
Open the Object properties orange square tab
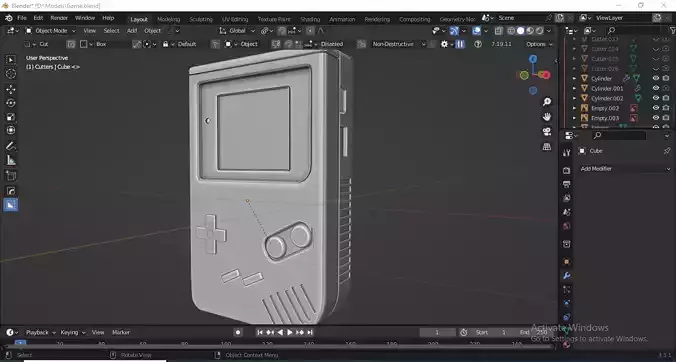coord(566,262)
